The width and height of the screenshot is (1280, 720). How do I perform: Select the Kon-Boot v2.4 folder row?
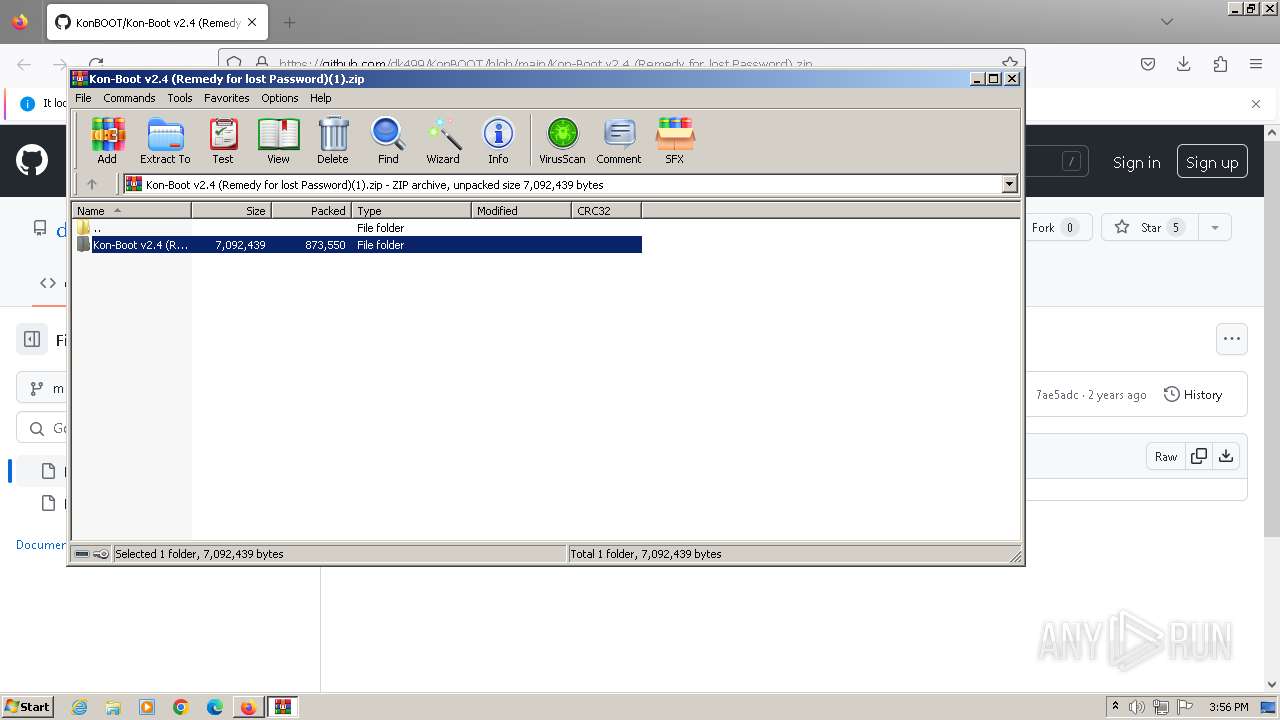point(357,245)
